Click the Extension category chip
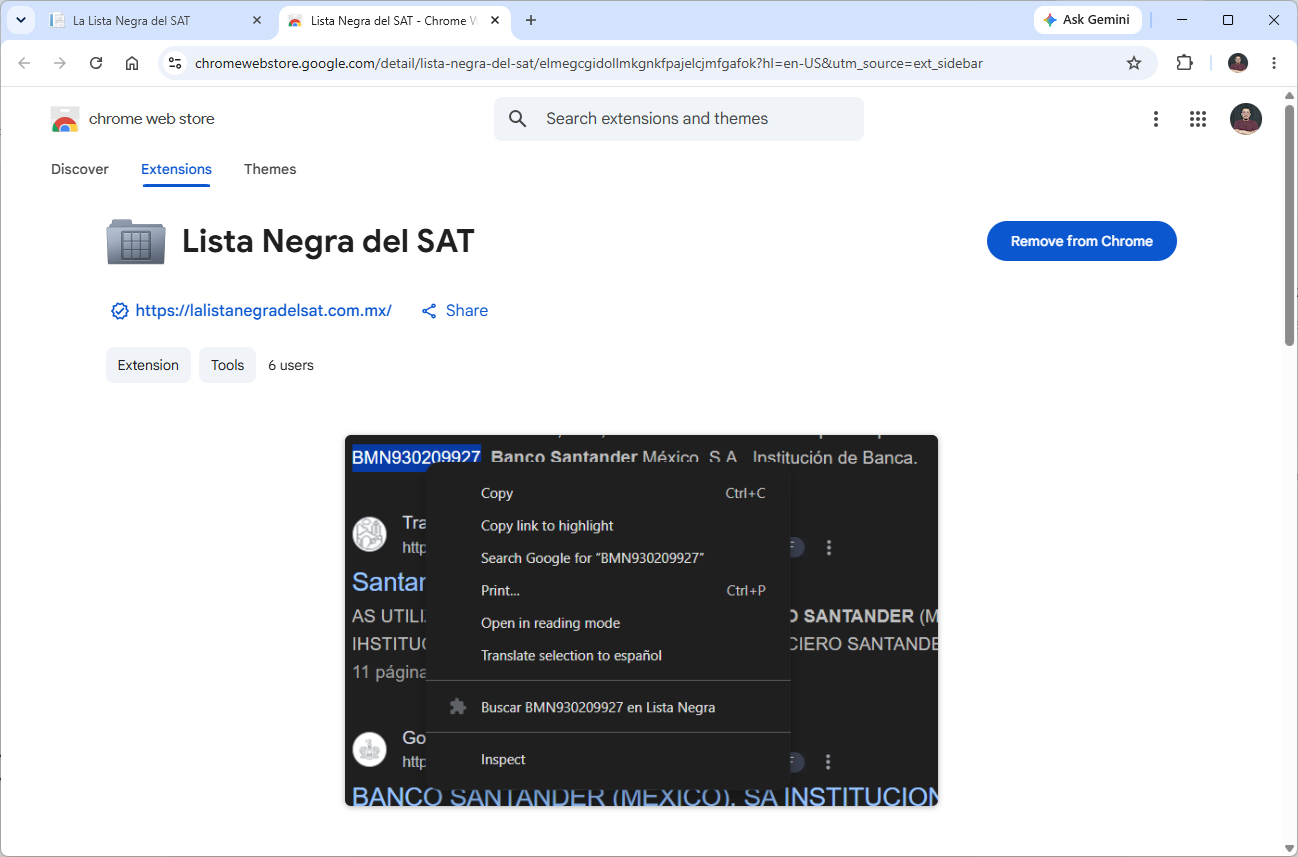This screenshot has height=857, width=1298. [148, 365]
